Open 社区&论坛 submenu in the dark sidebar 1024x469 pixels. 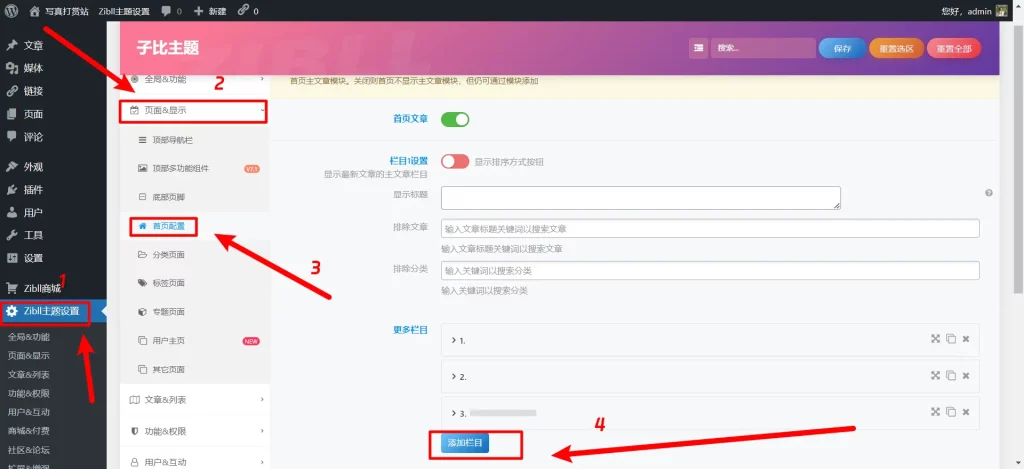point(29,450)
